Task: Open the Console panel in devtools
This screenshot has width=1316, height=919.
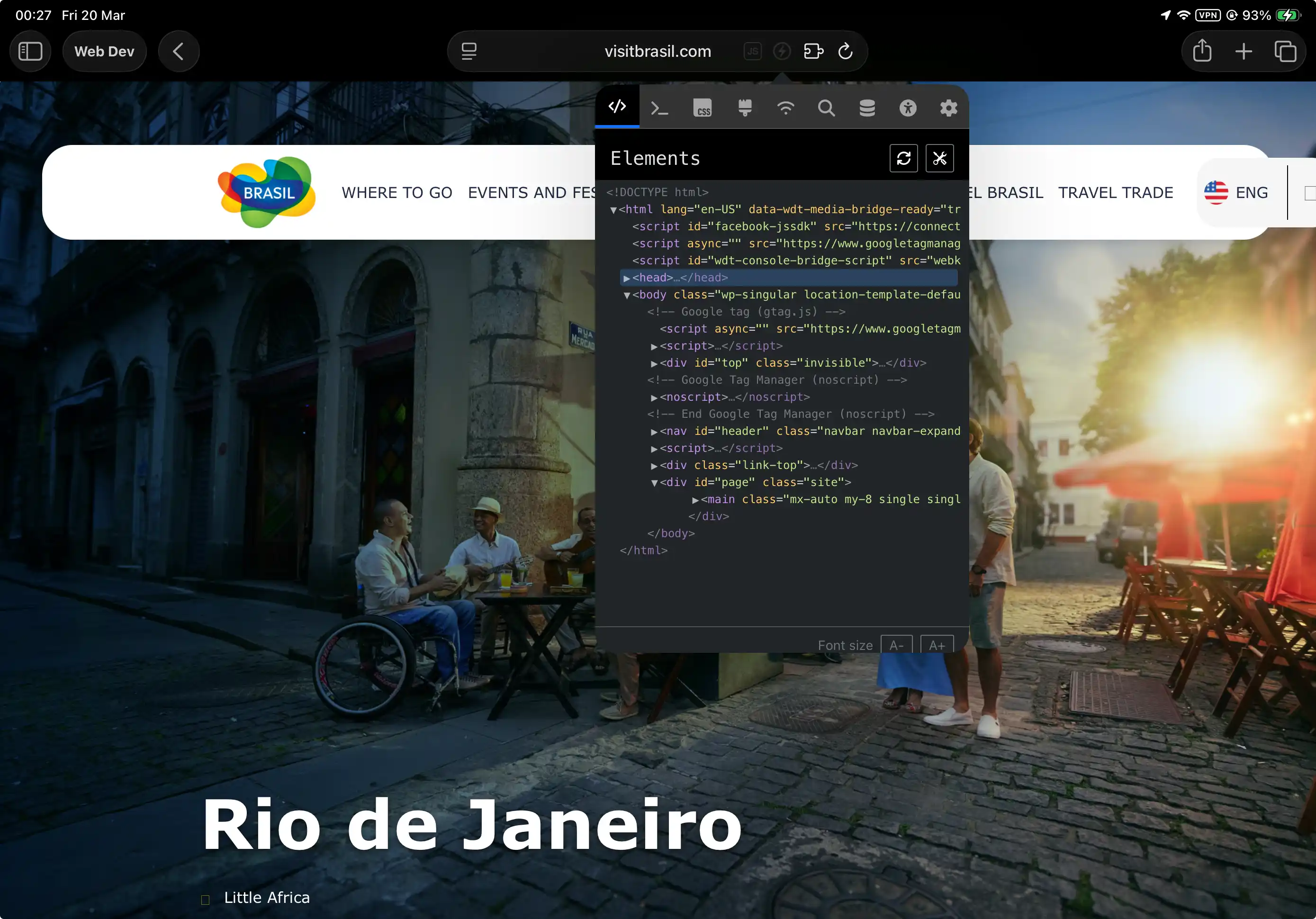Action: point(659,107)
